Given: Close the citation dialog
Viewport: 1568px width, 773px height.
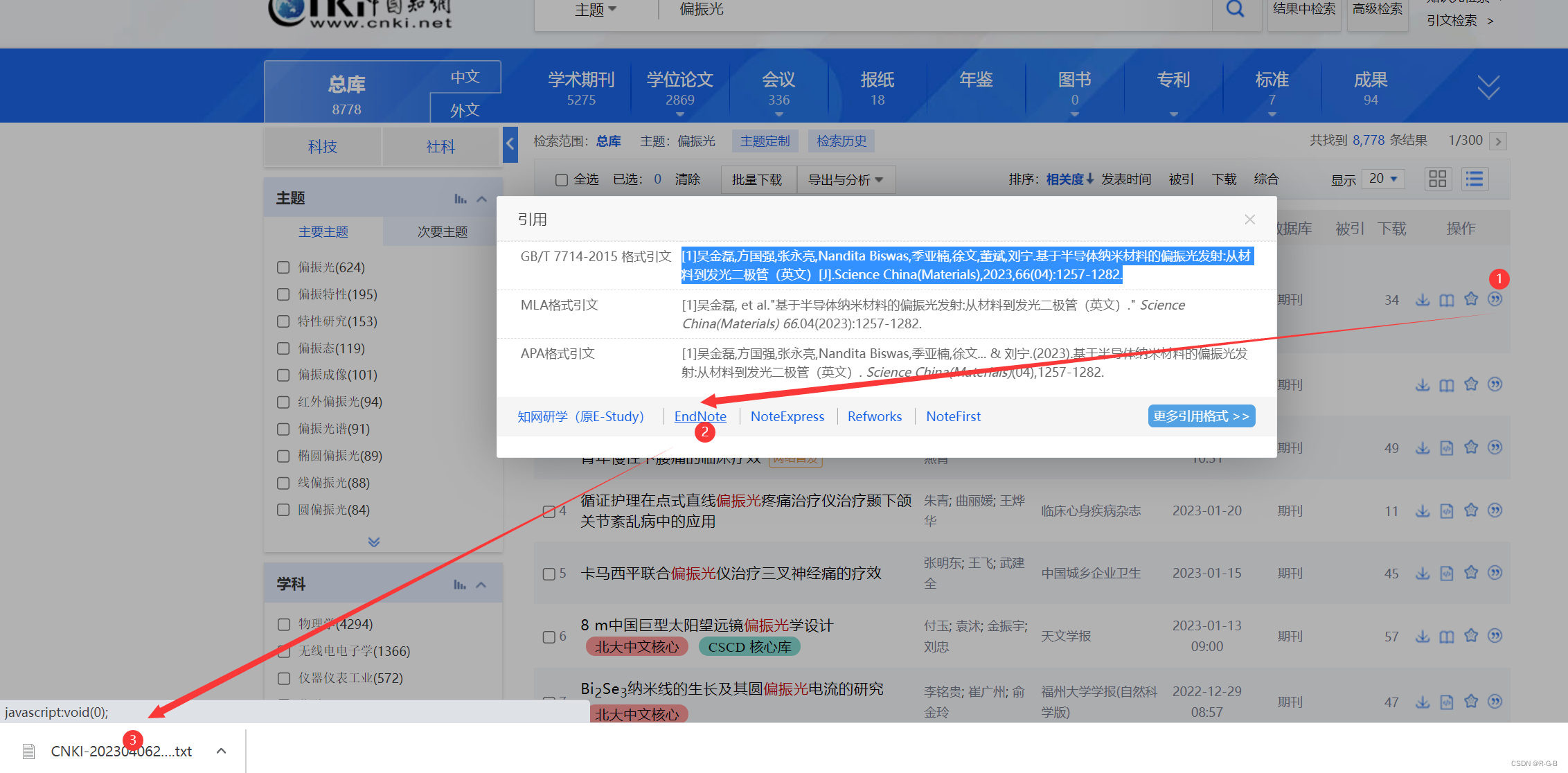Looking at the screenshot, I should pos(1249,220).
